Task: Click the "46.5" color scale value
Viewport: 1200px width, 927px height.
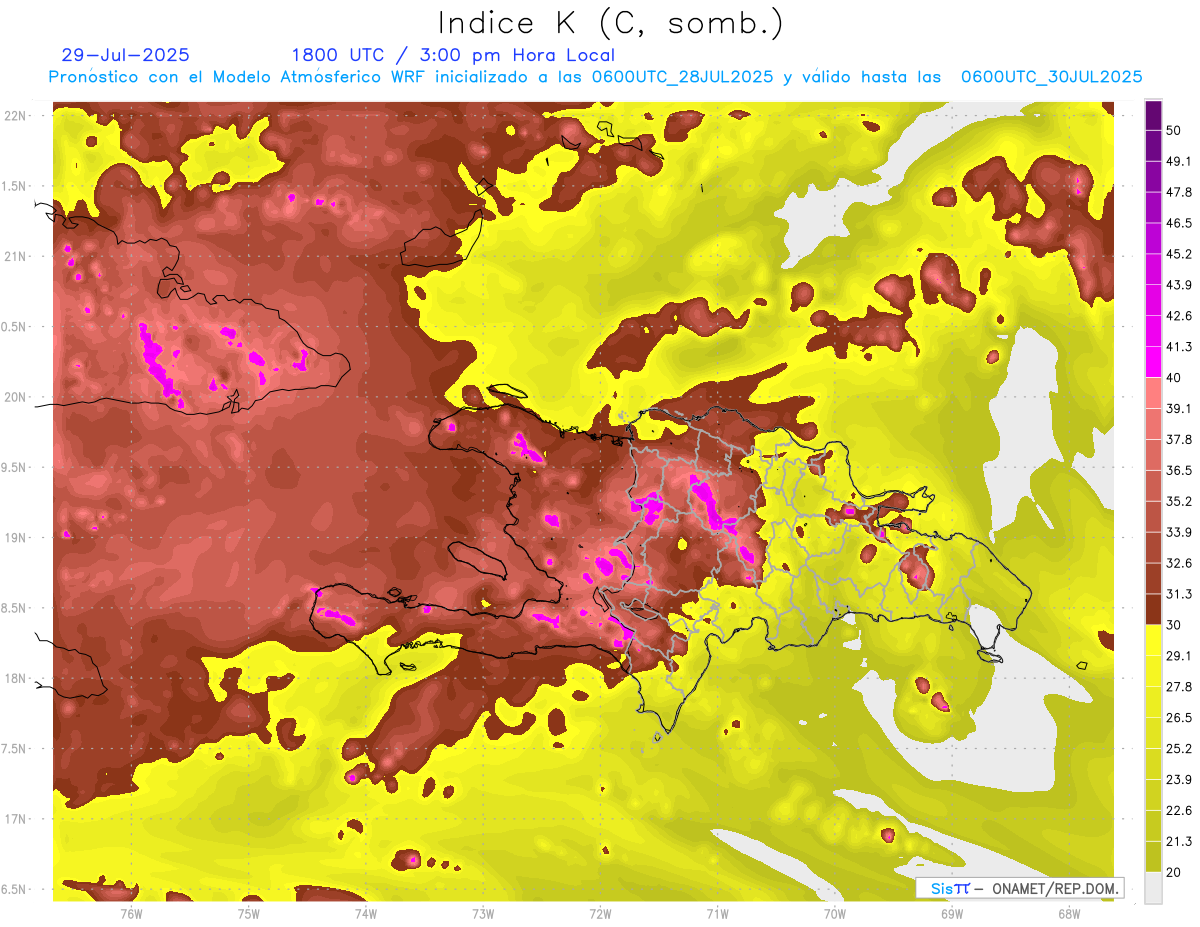Action: [x=1179, y=223]
